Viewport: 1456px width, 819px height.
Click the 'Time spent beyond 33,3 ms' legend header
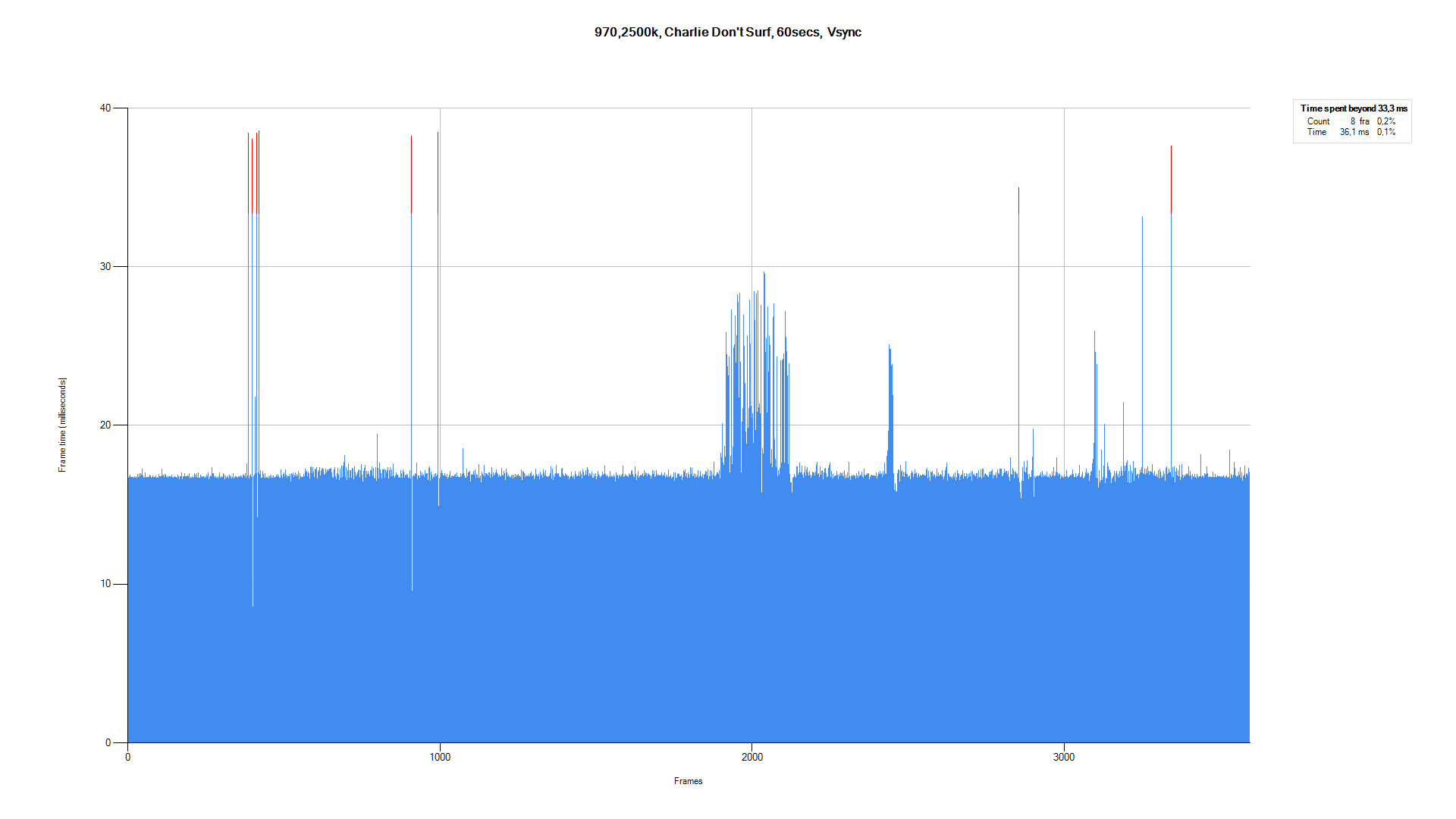tap(1353, 108)
